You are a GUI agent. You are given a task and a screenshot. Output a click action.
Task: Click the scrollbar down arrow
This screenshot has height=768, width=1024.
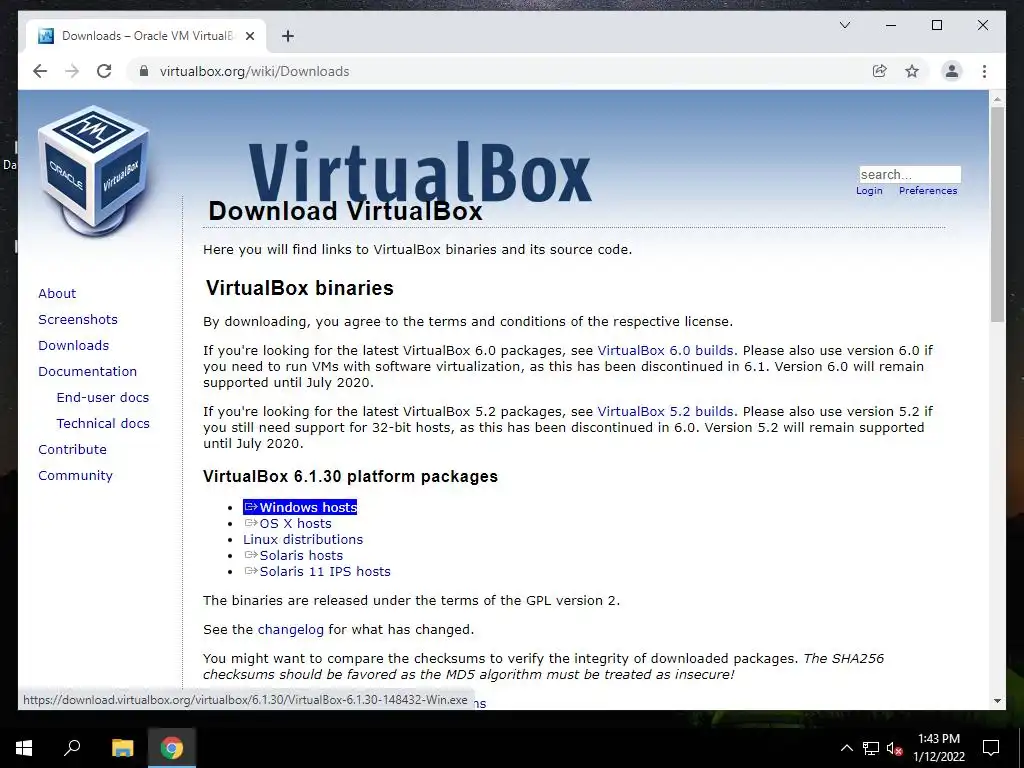(x=997, y=701)
